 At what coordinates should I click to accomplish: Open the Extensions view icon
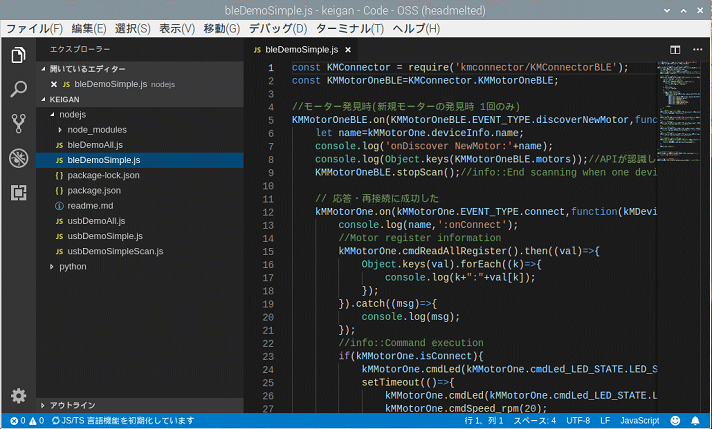[x=18, y=192]
